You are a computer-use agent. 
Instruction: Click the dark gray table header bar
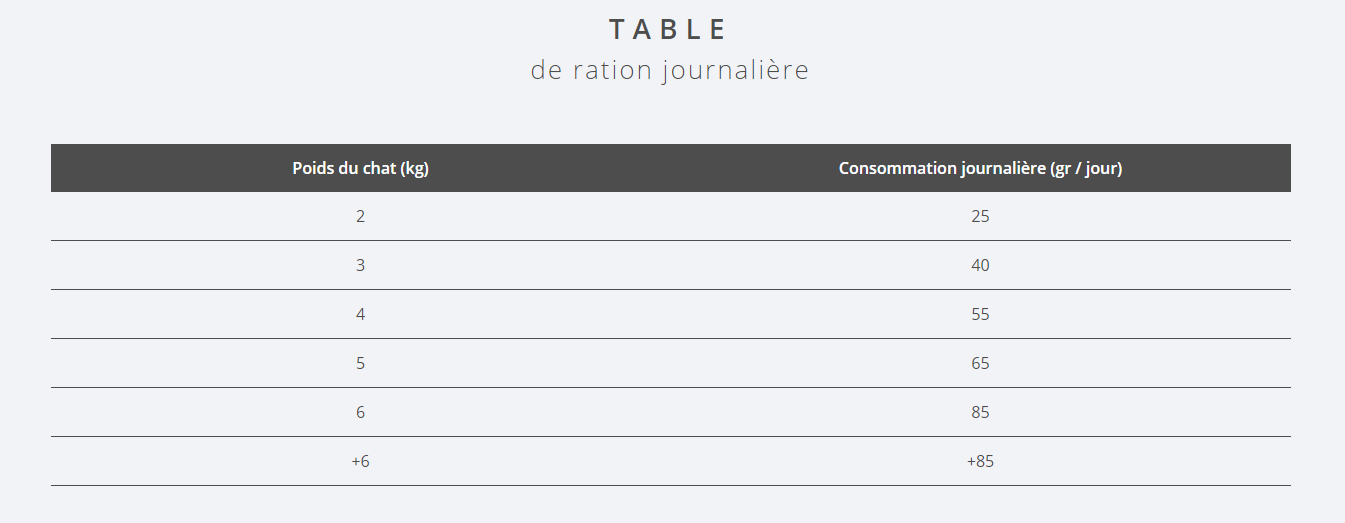671,168
